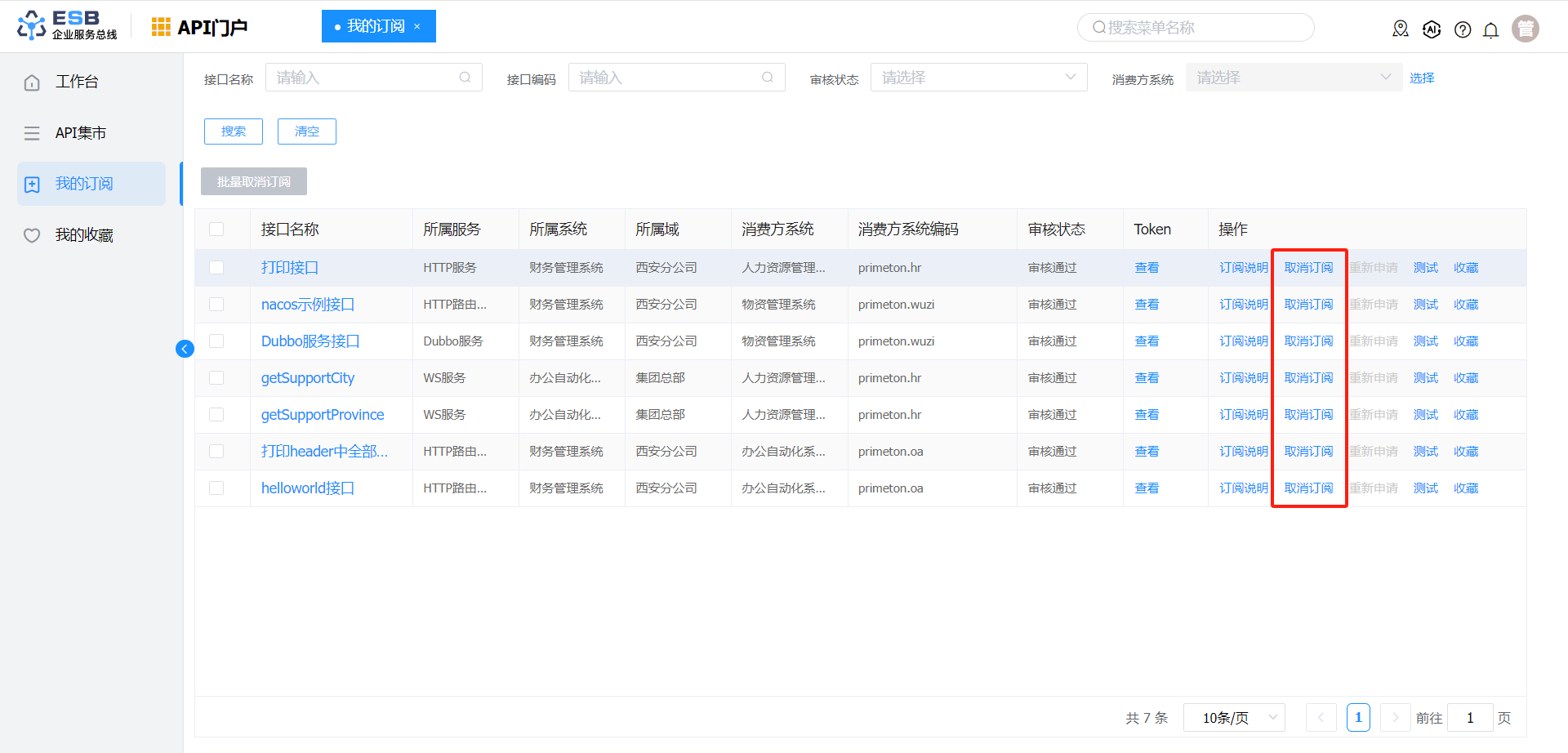Viewport: 1568px width, 753px height.
Task: Toggle the select-all checkbox in table header
Action: [216, 229]
